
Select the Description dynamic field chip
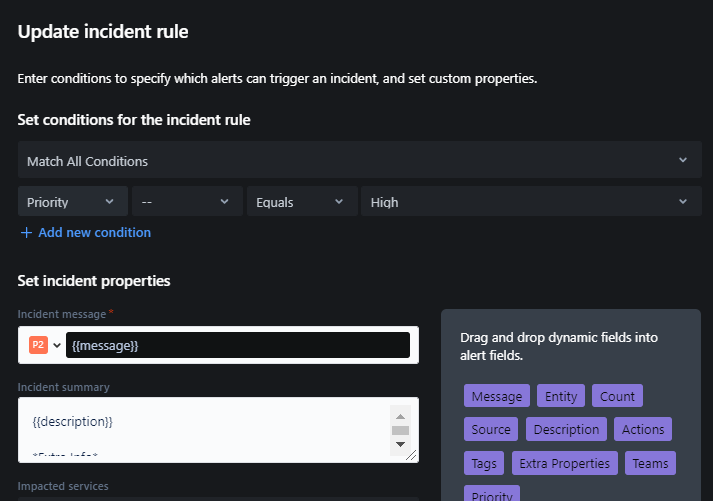coord(566,429)
